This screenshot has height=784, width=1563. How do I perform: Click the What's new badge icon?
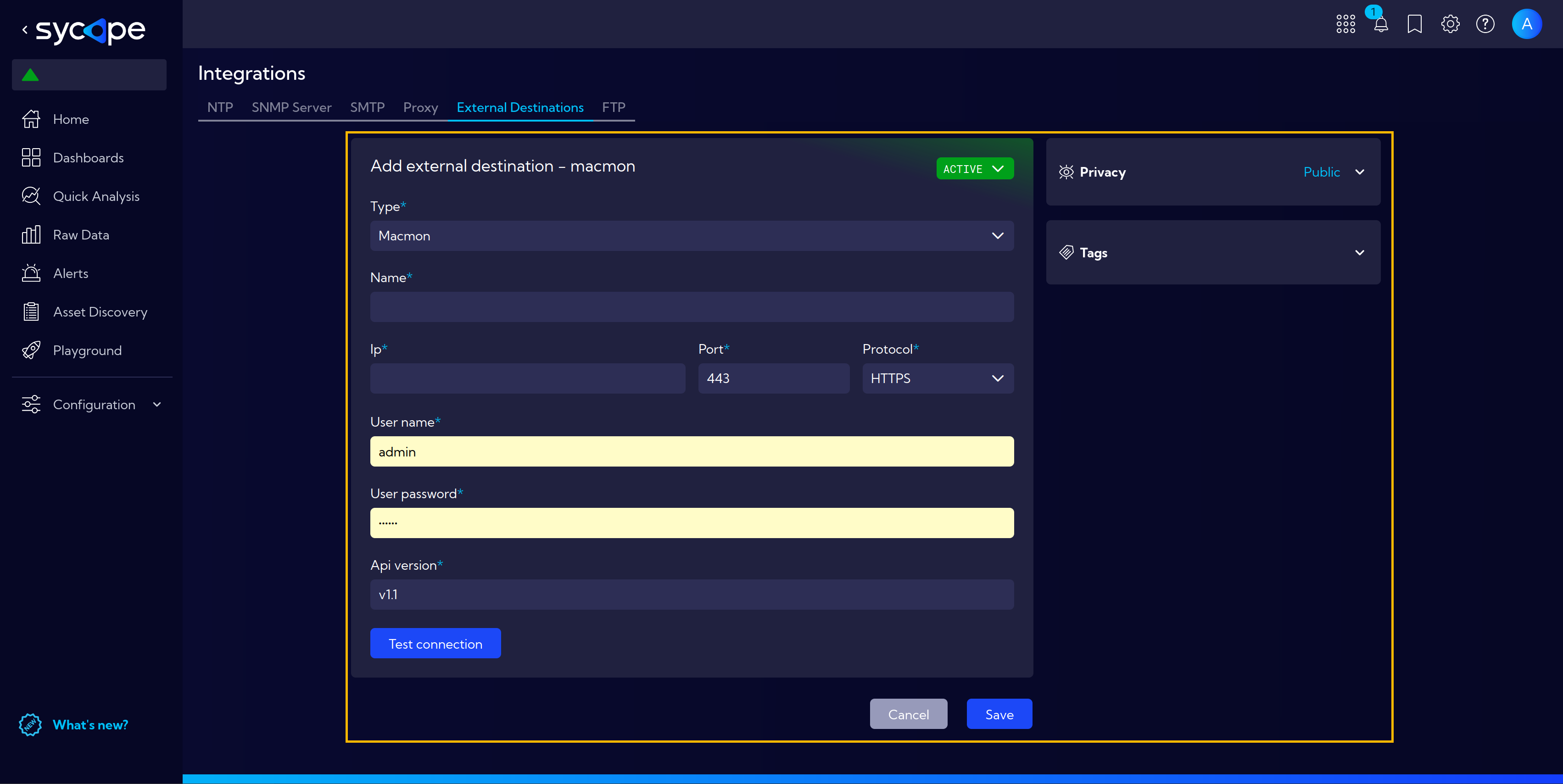tap(30, 724)
